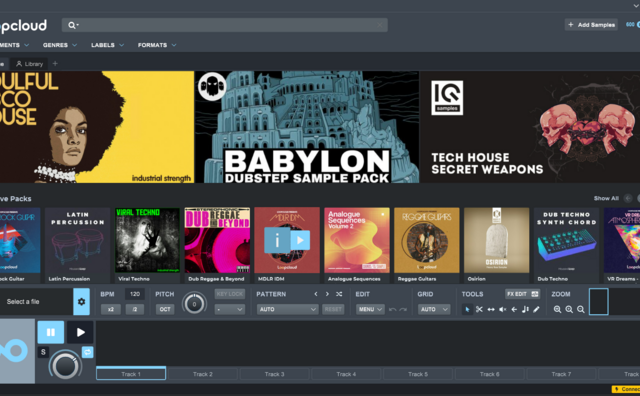The width and height of the screenshot is (640, 396).
Task: Click the BPM 120 value field
Action: (x=135, y=294)
